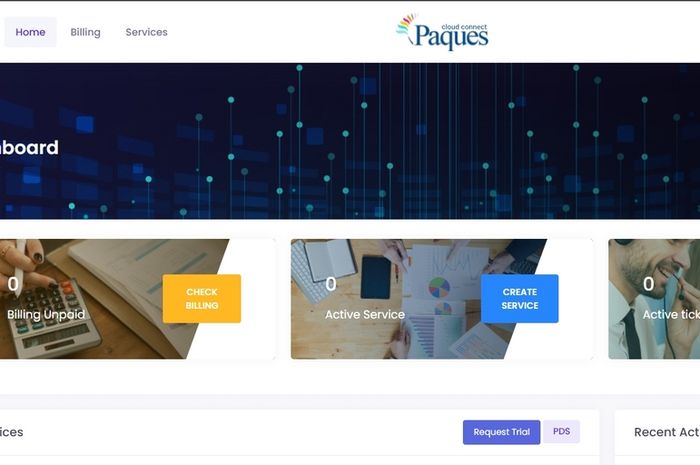Go to the Services menu item
700x465 pixels.
click(146, 32)
